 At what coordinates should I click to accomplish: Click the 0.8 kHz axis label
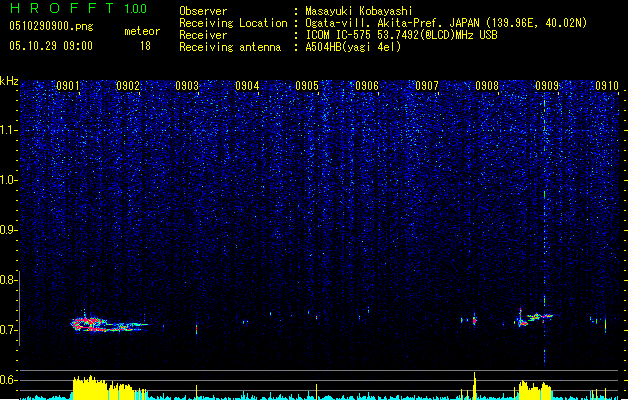[x=9, y=280]
